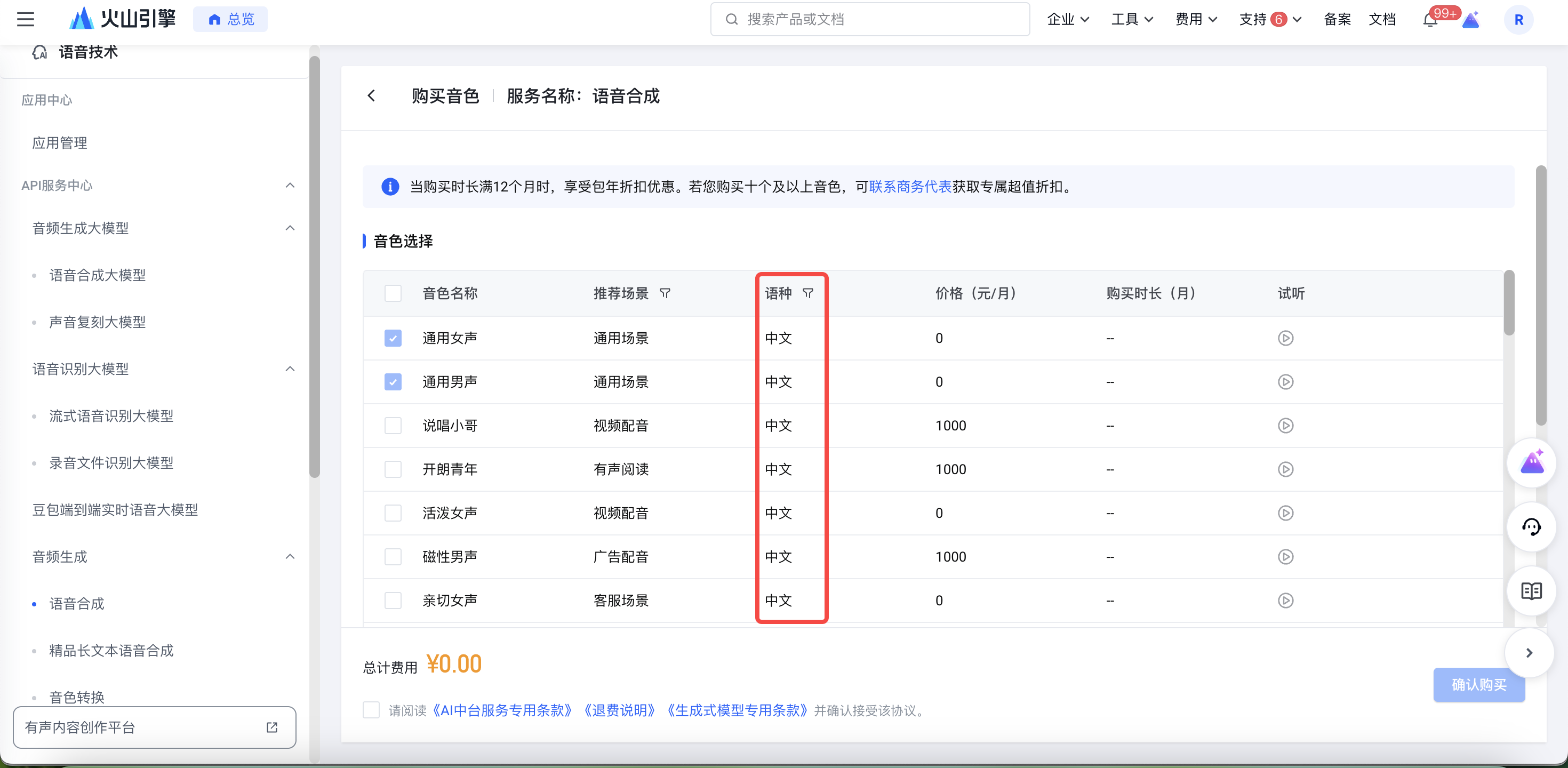1568x768 pixels.
Task: Check the 磁性男声 checkbox
Action: 393,557
